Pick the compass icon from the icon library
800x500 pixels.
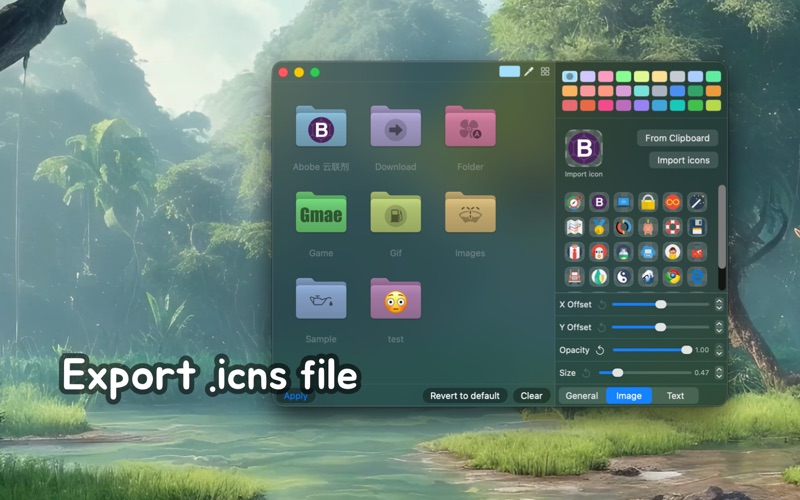point(574,203)
